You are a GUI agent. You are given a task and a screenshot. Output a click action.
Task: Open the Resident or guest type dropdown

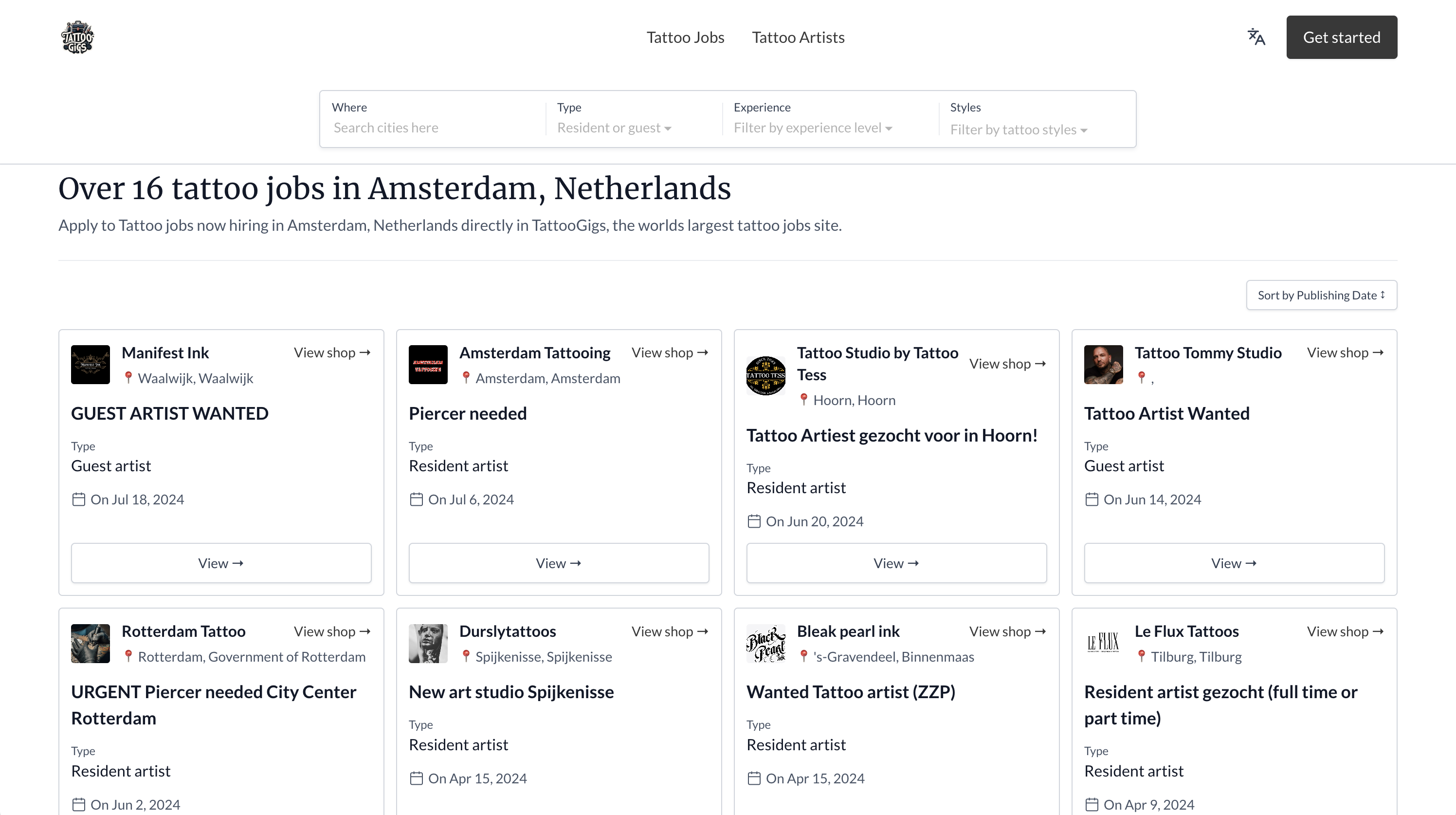click(614, 128)
